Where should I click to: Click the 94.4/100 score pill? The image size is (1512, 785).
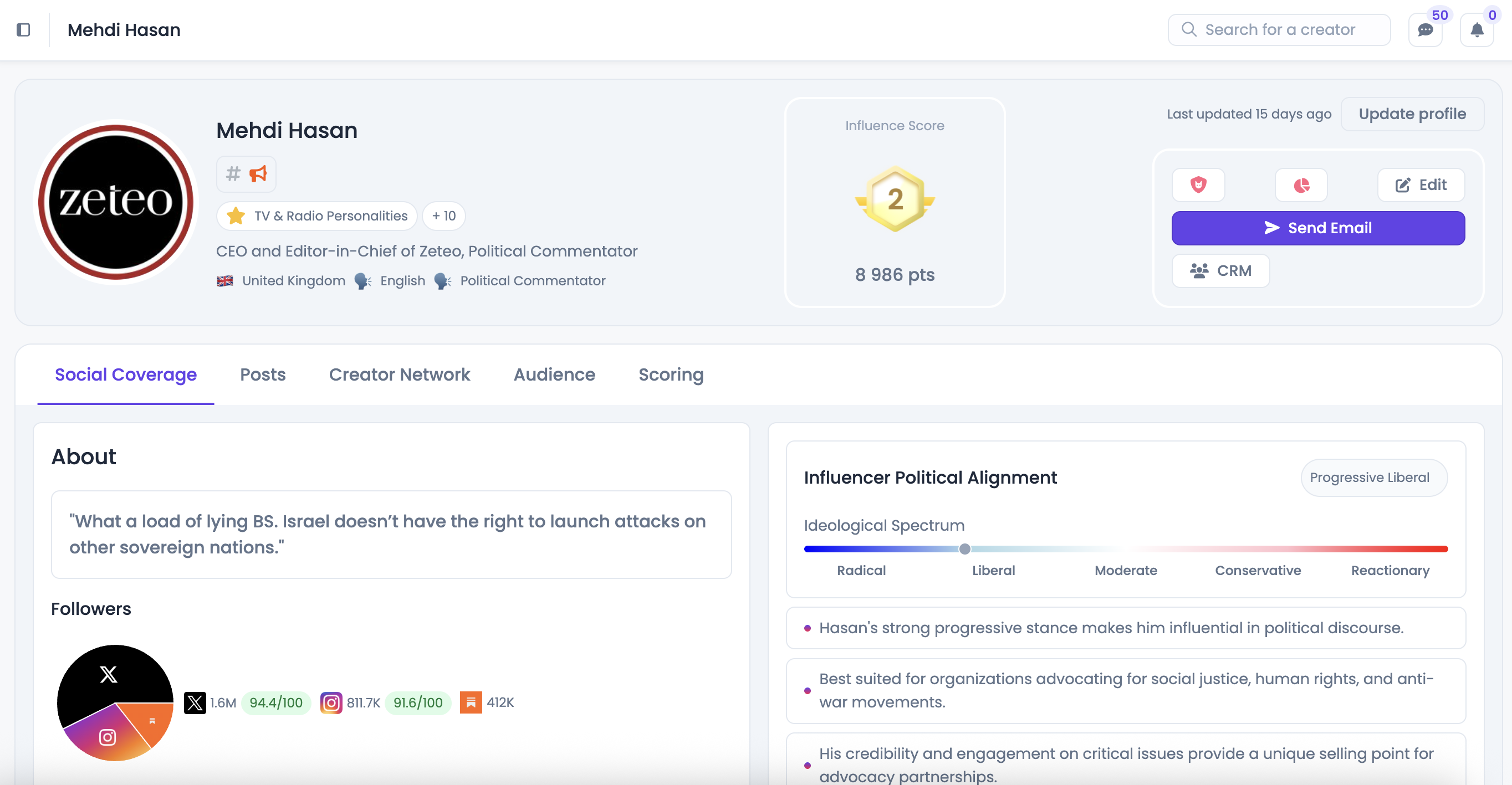click(x=276, y=702)
